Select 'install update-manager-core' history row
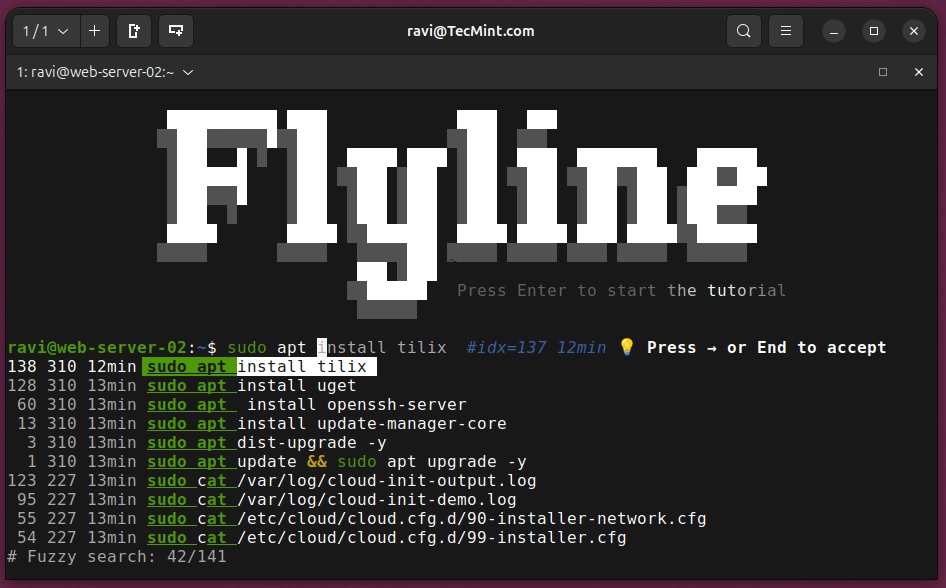946x588 pixels. 256,423
